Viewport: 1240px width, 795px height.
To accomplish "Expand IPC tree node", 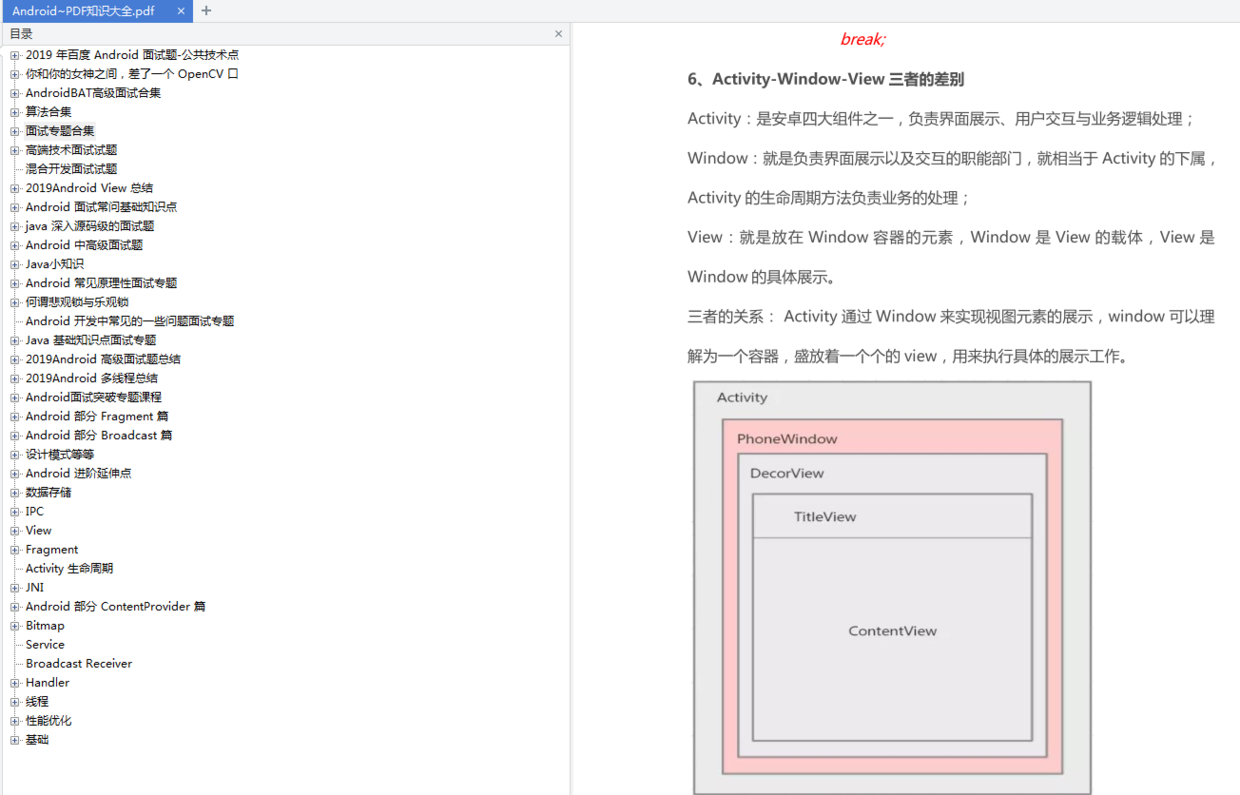I will pos(15,511).
